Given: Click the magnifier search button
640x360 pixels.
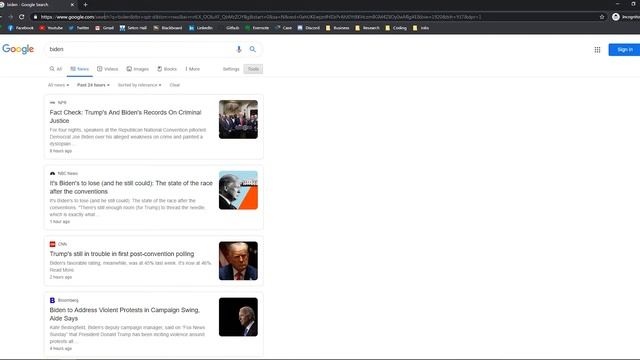Looking at the screenshot, I should 253,49.
